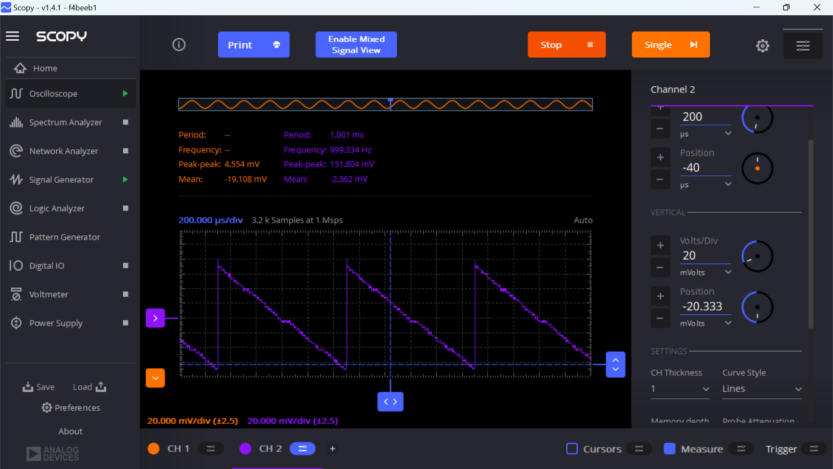Viewport: 833px width, 469px height.
Task: Open the Home menu item
Action: pyautogui.click(x=45, y=68)
